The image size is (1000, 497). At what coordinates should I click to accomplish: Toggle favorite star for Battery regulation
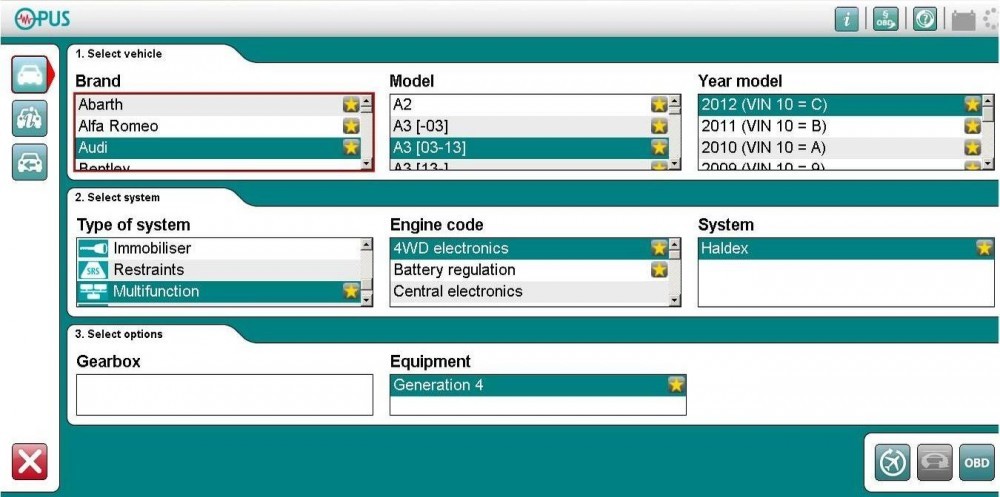click(x=659, y=270)
